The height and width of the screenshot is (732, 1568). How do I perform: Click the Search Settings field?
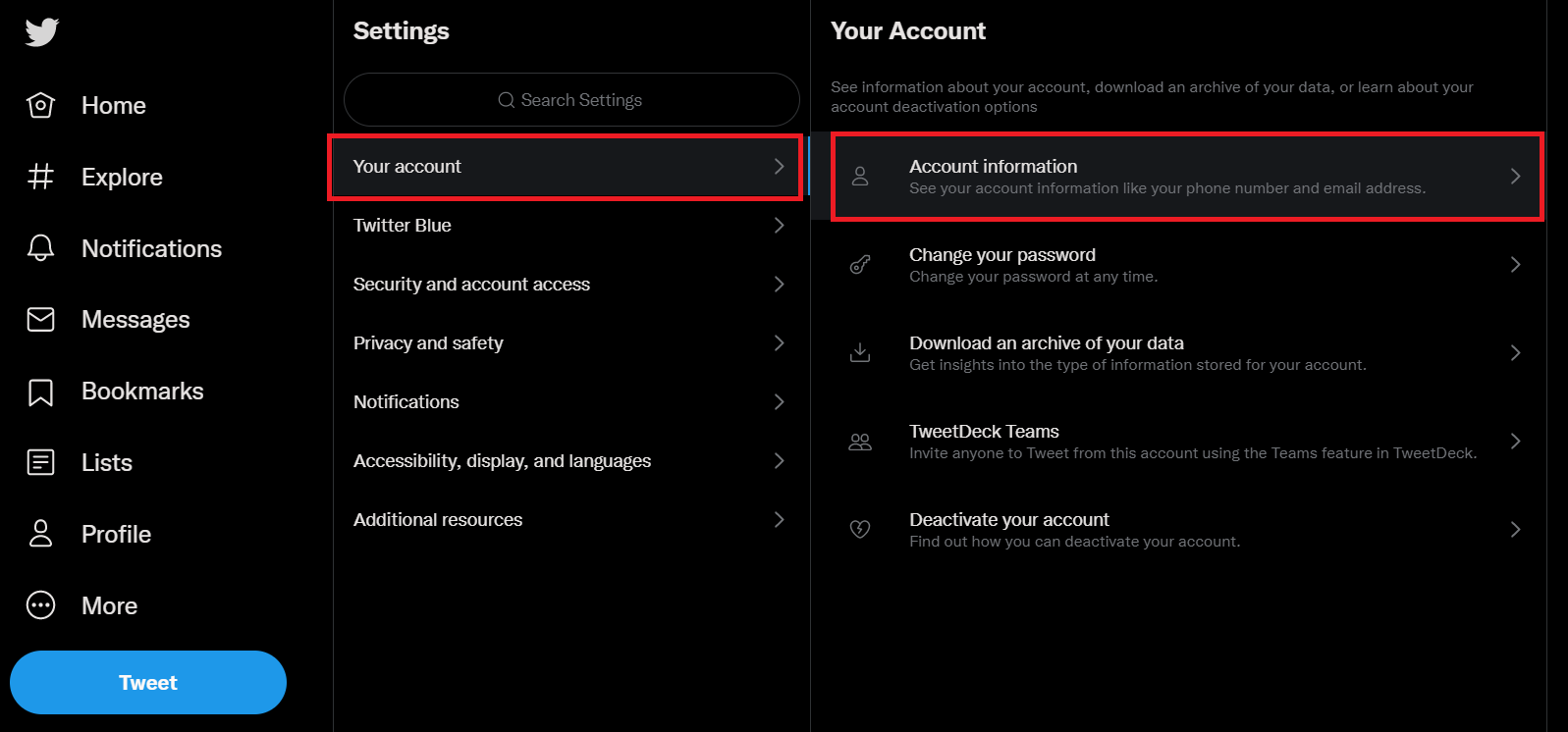pyautogui.click(x=571, y=100)
